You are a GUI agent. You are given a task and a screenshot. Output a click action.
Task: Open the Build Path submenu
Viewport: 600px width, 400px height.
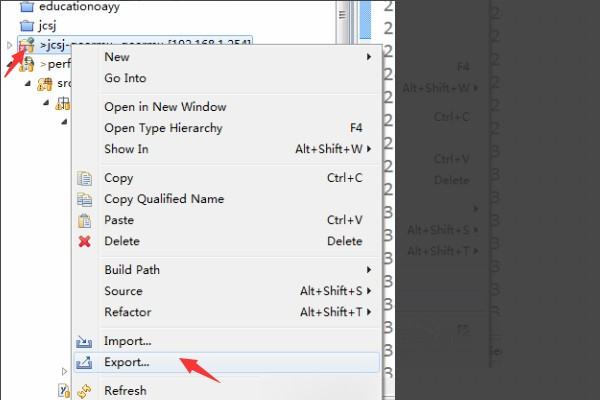[x=227, y=270]
